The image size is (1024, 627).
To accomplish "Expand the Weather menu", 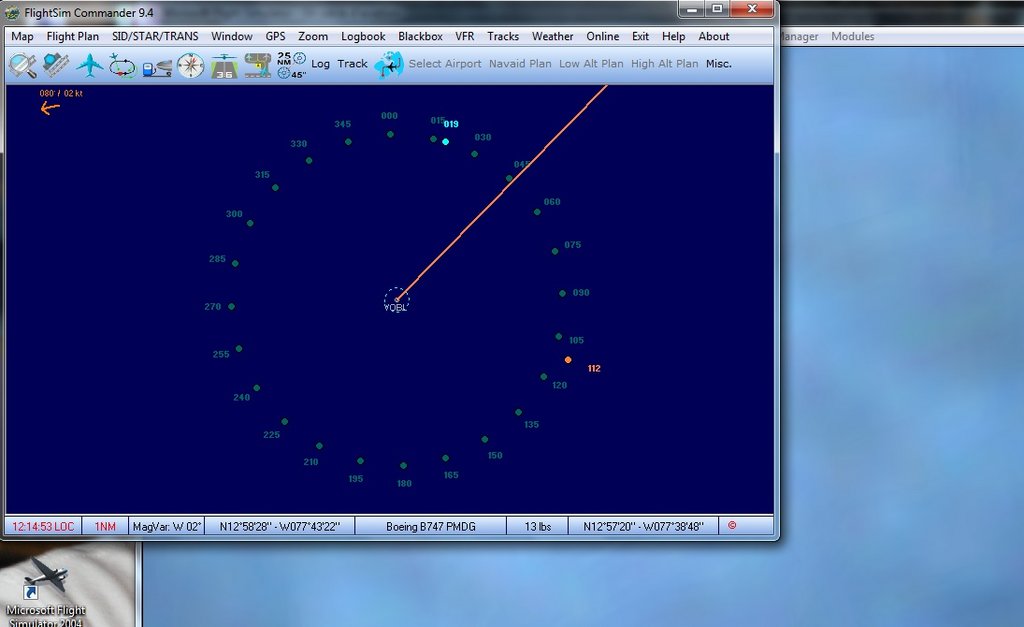I will (x=552, y=36).
